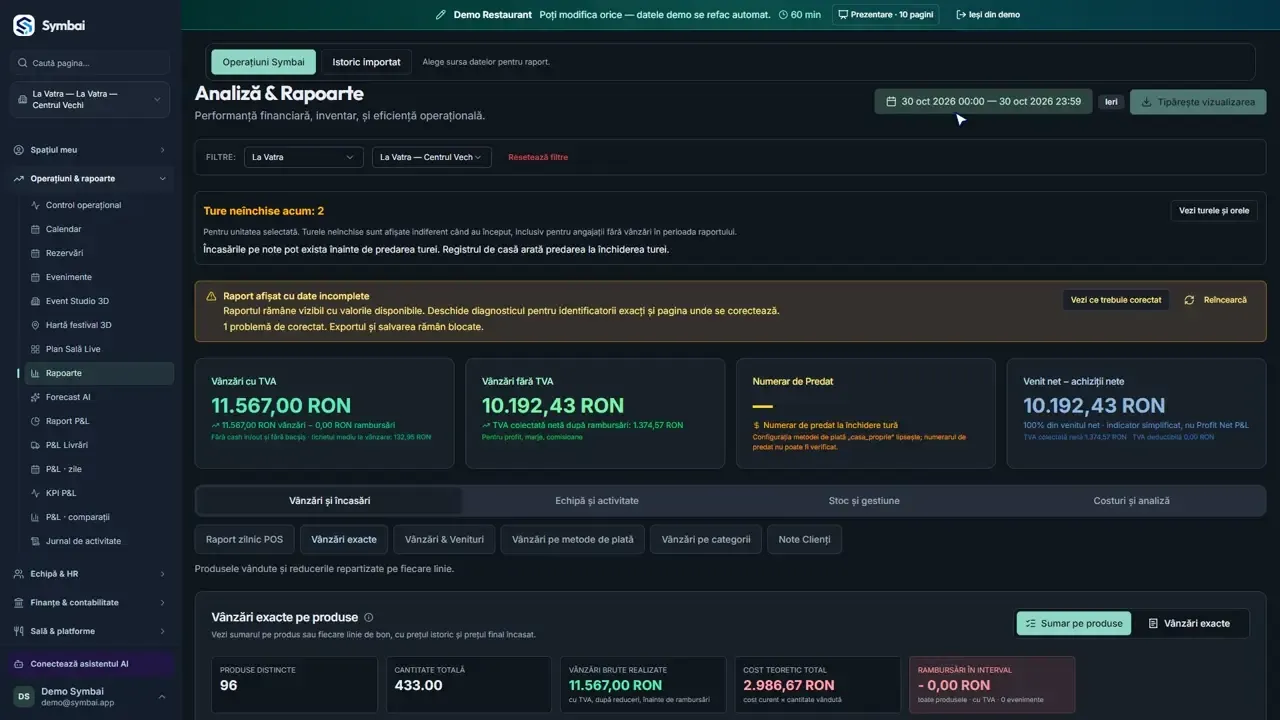Viewport: 1280px width, 720px height.
Task: Click the DS avatar at the sidebar bottom
Action: tap(23, 697)
